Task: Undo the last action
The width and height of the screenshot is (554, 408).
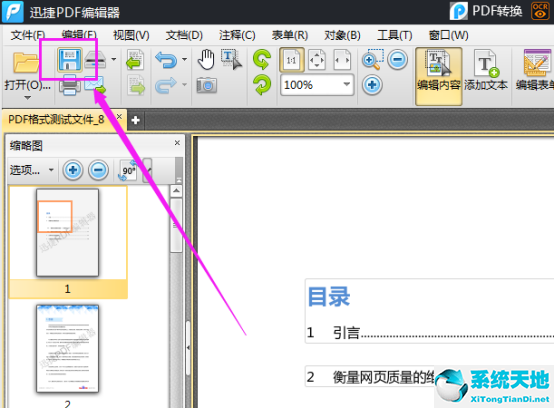Action: [x=166, y=60]
